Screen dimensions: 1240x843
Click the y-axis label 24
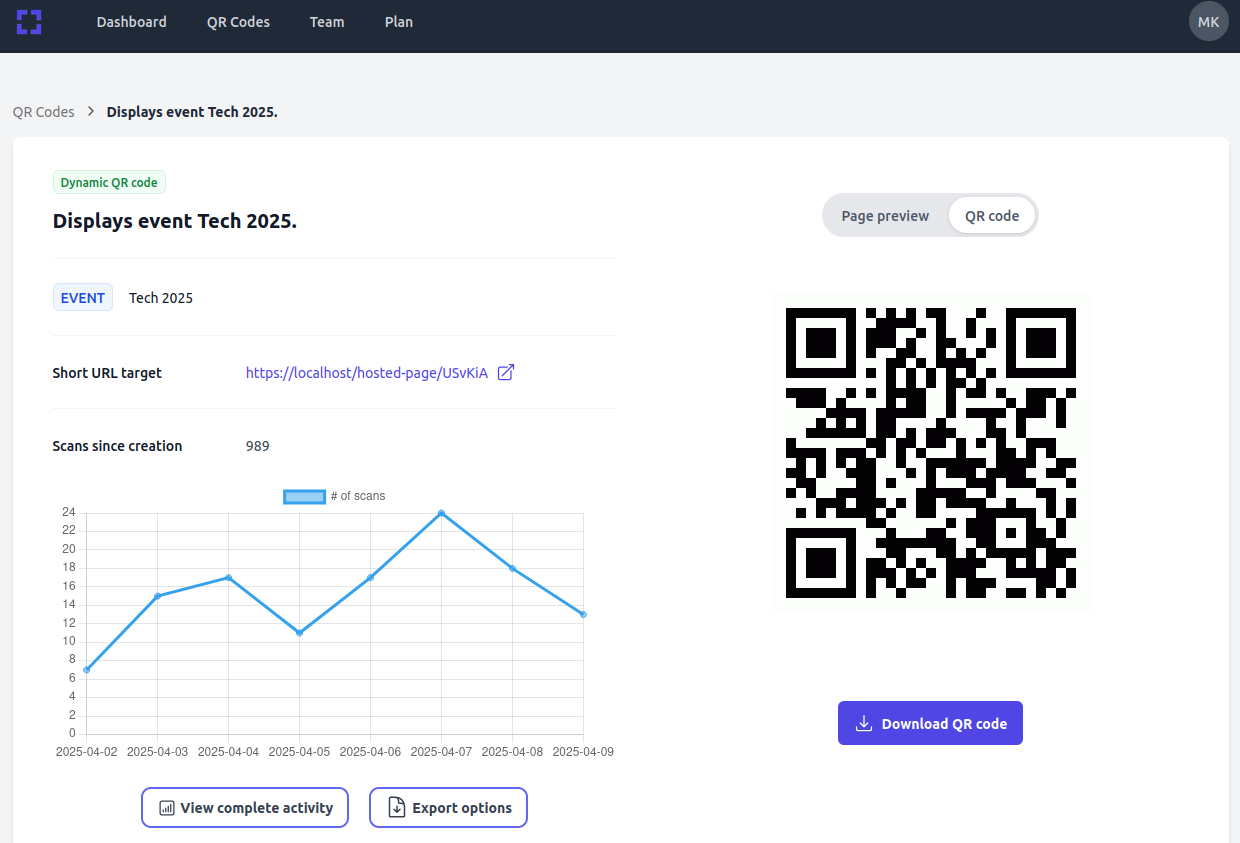point(69,512)
